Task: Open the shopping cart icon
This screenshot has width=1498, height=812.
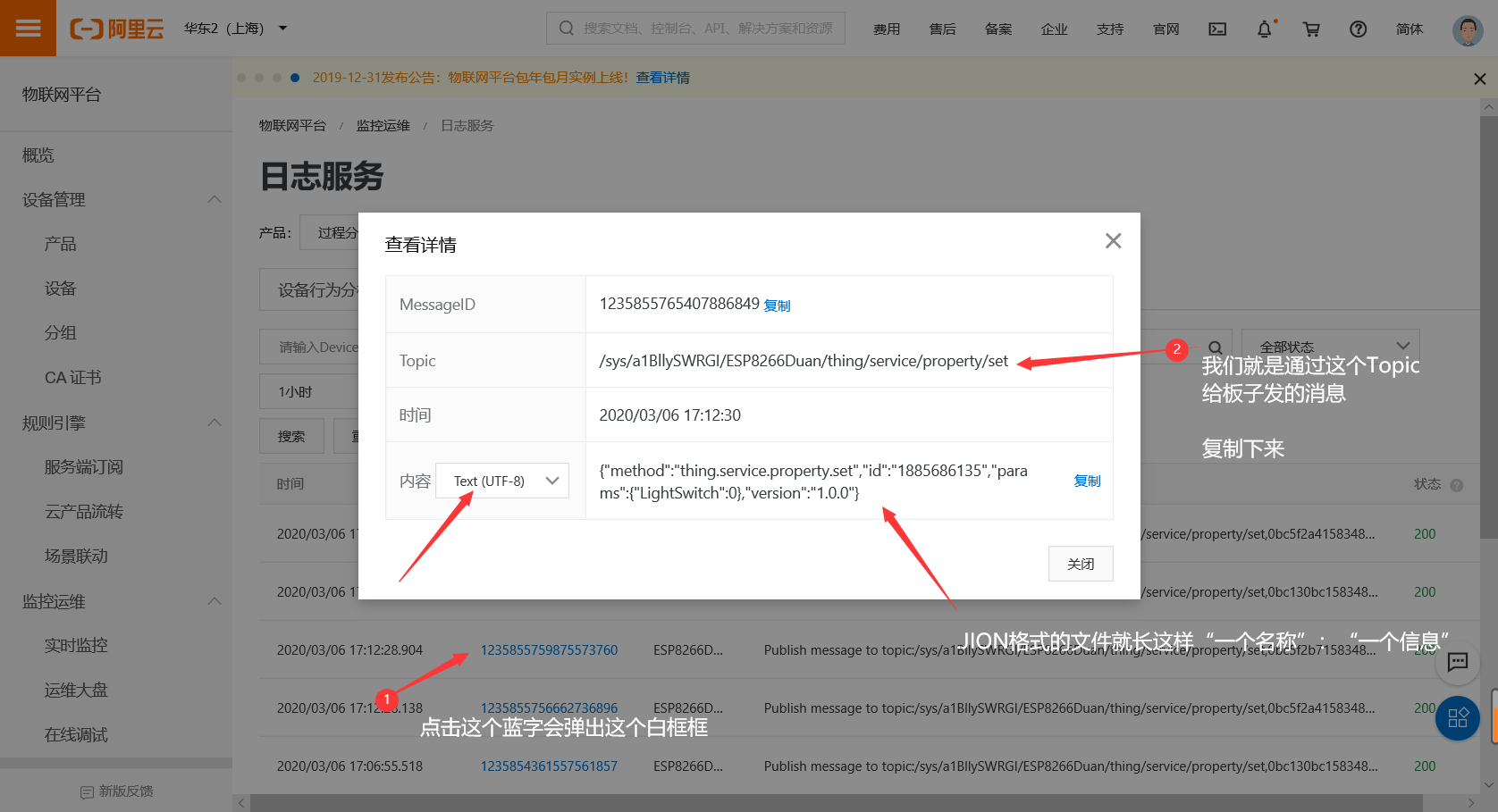Action: 1311,29
